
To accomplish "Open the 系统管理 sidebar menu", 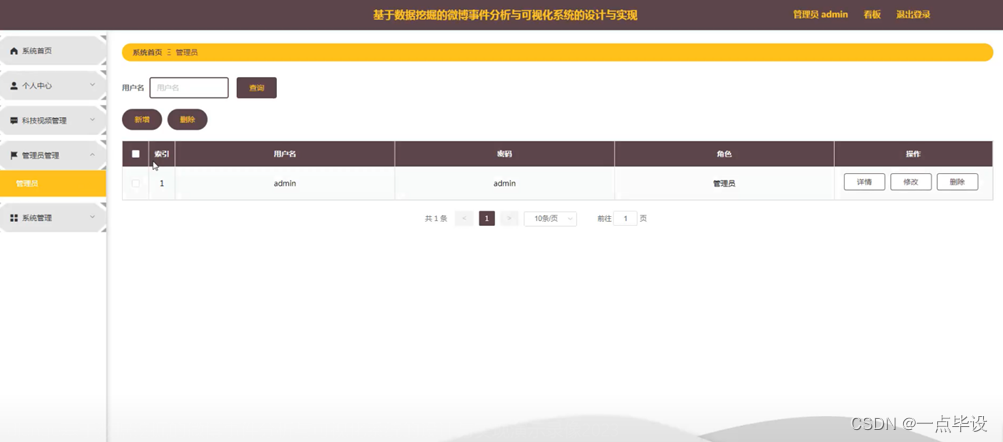I will [53, 218].
